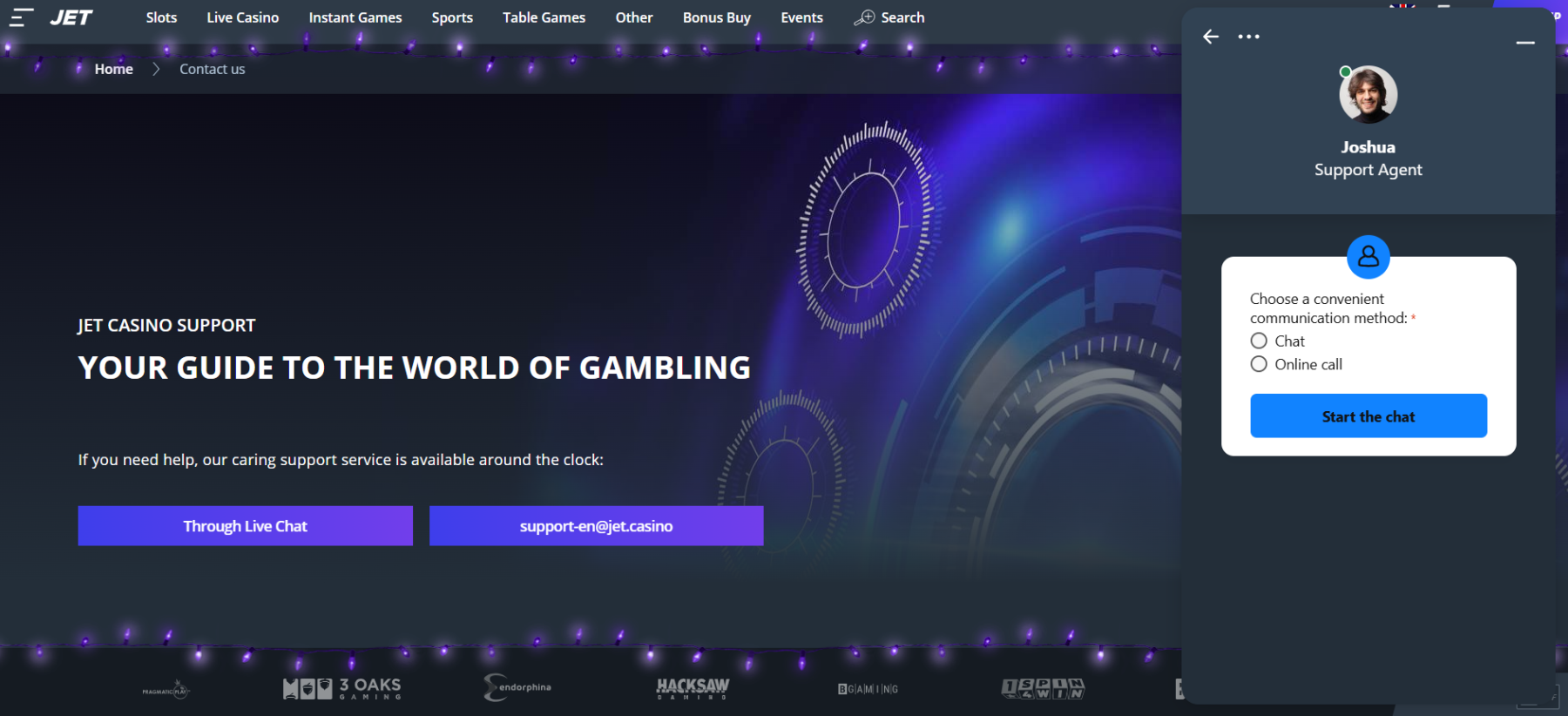
Task: Minimize the chat widget with dash icon
Action: pos(1525,43)
